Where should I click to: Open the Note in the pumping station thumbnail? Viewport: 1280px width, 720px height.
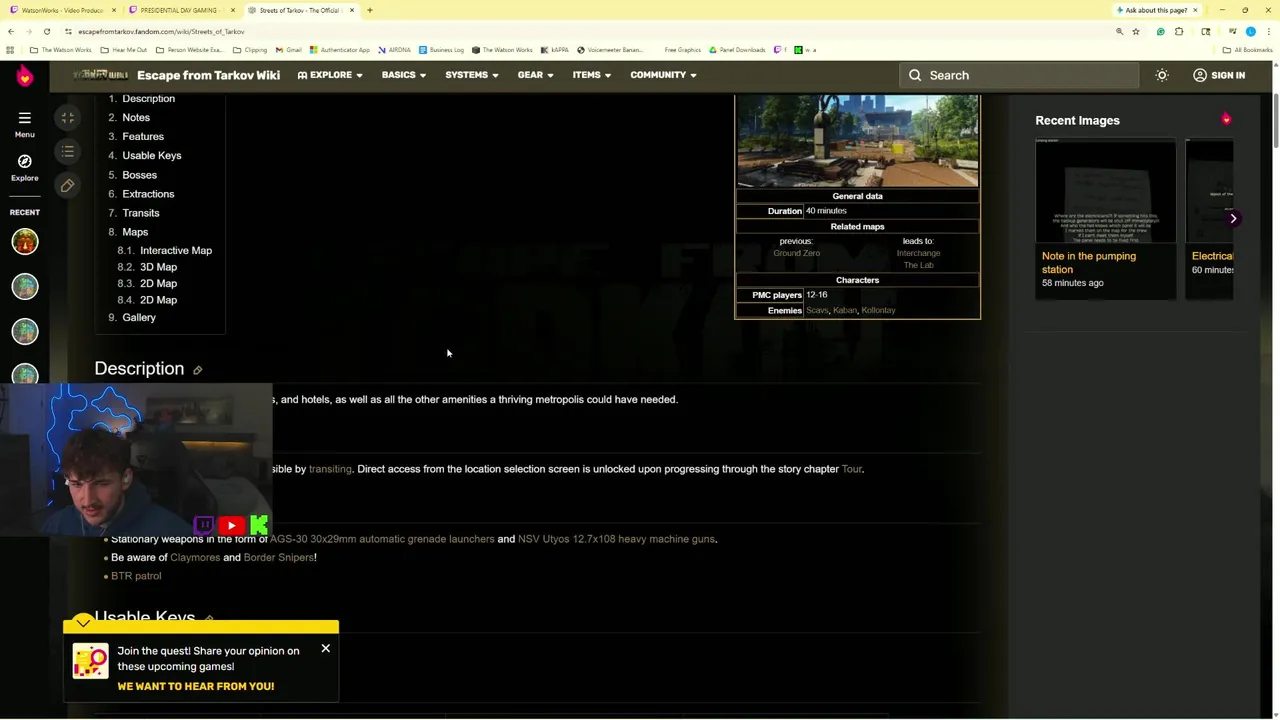1105,191
